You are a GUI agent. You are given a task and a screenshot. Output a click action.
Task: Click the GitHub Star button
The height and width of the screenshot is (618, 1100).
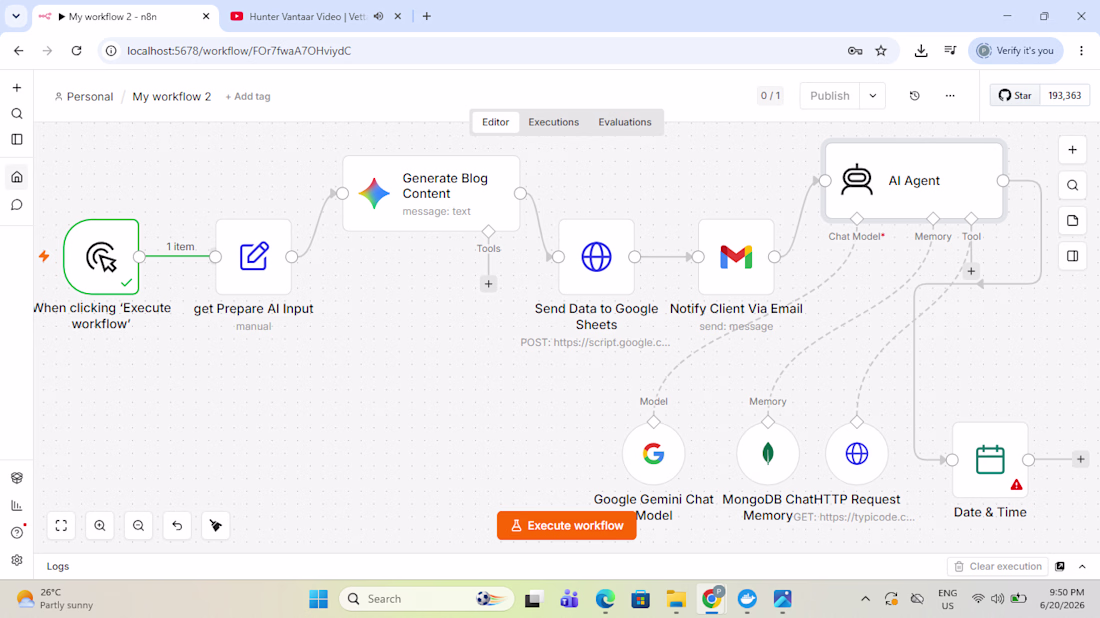pyautogui.click(x=1015, y=95)
